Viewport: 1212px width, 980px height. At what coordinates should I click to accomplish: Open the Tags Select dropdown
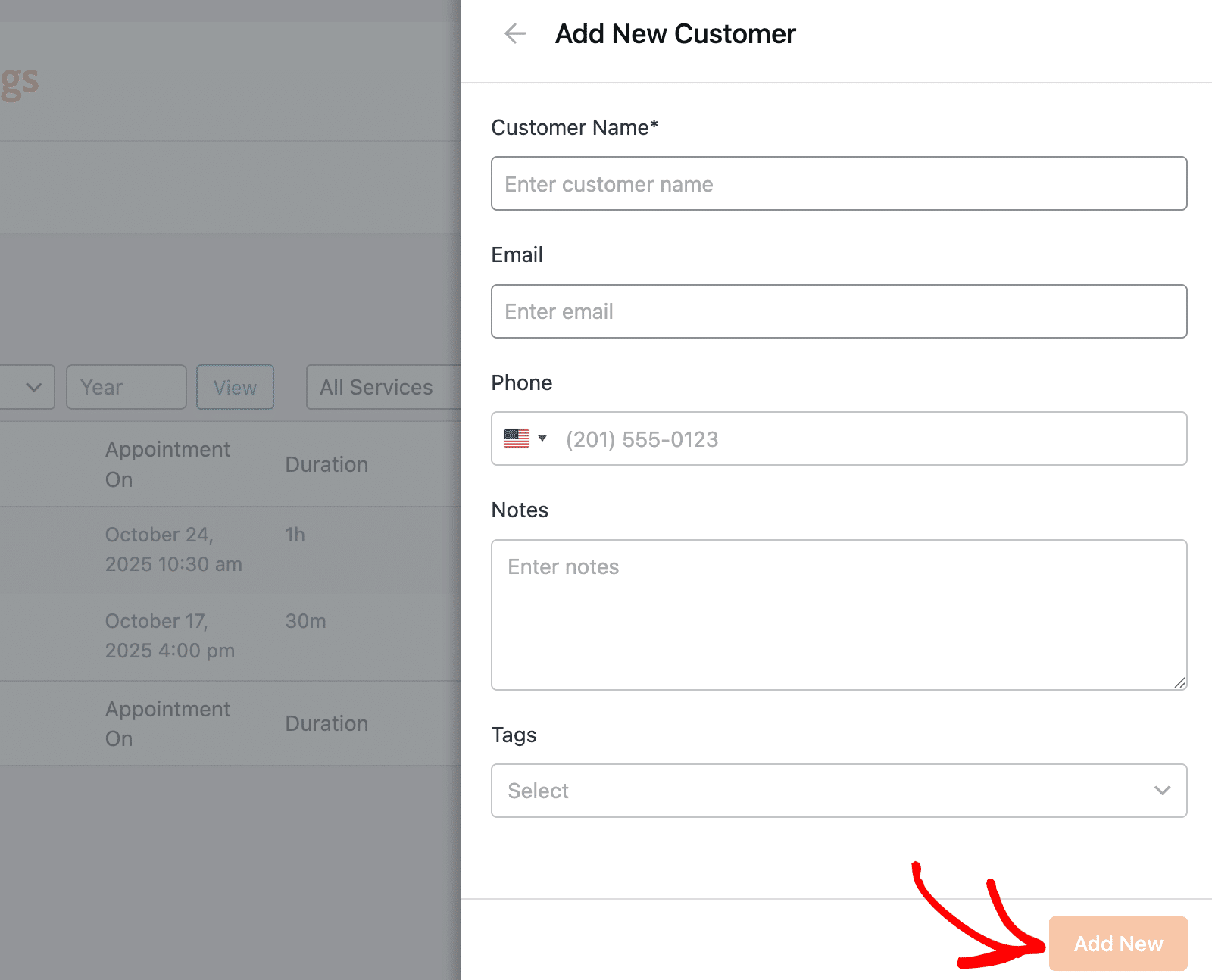click(838, 791)
